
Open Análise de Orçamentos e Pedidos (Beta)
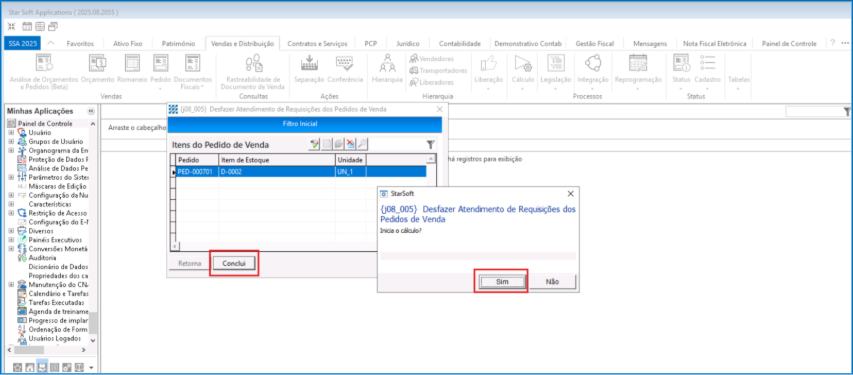click(x=44, y=71)
